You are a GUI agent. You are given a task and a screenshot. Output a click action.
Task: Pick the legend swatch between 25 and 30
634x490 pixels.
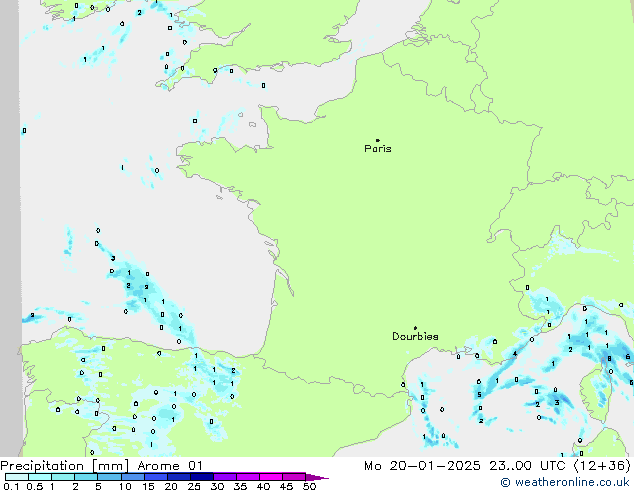click(201, 477)
